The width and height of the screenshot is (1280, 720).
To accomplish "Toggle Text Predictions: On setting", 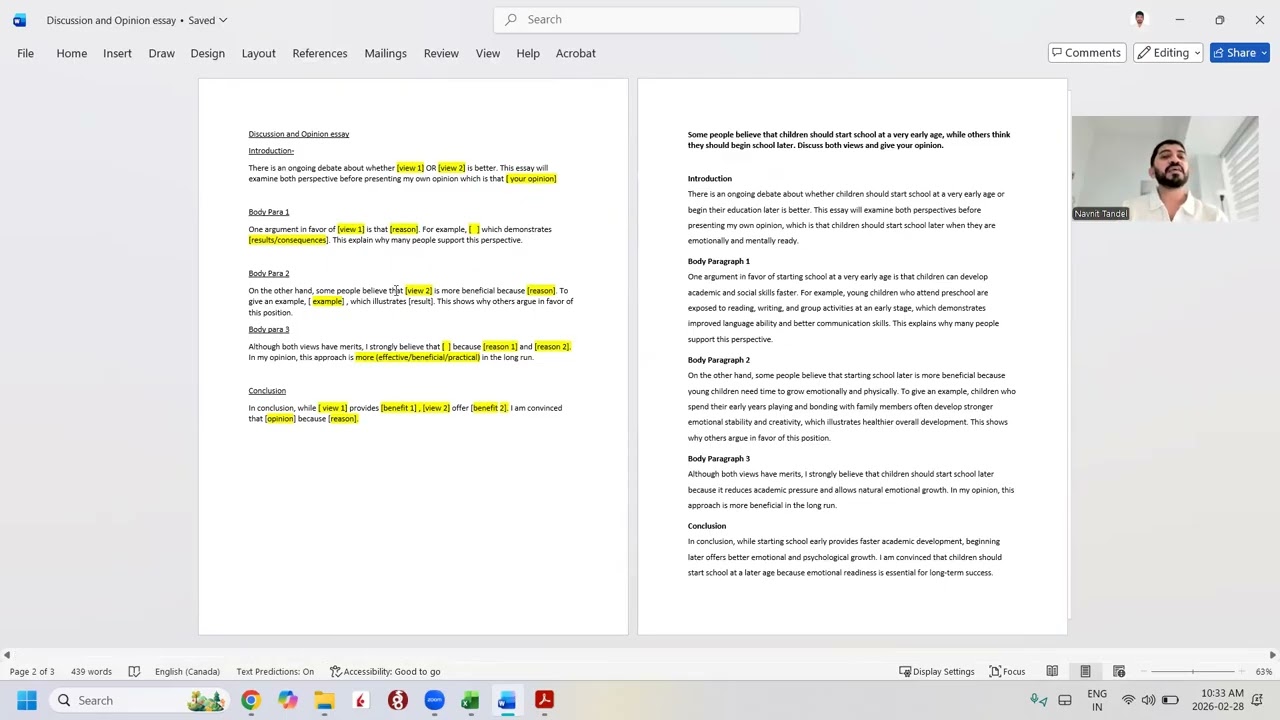I will (275, 671).
